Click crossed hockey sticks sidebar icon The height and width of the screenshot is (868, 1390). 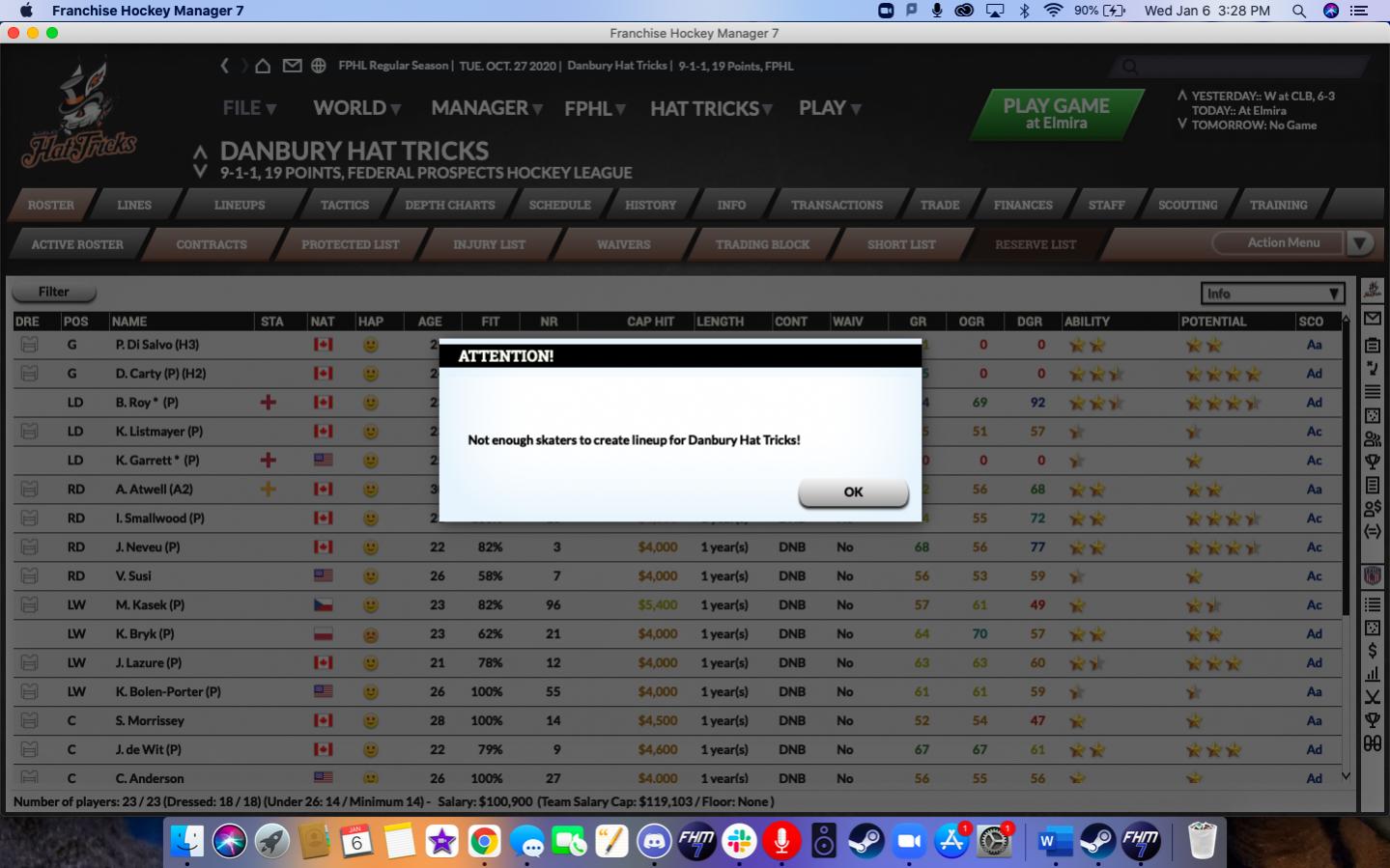click(x=1372, y=697)
